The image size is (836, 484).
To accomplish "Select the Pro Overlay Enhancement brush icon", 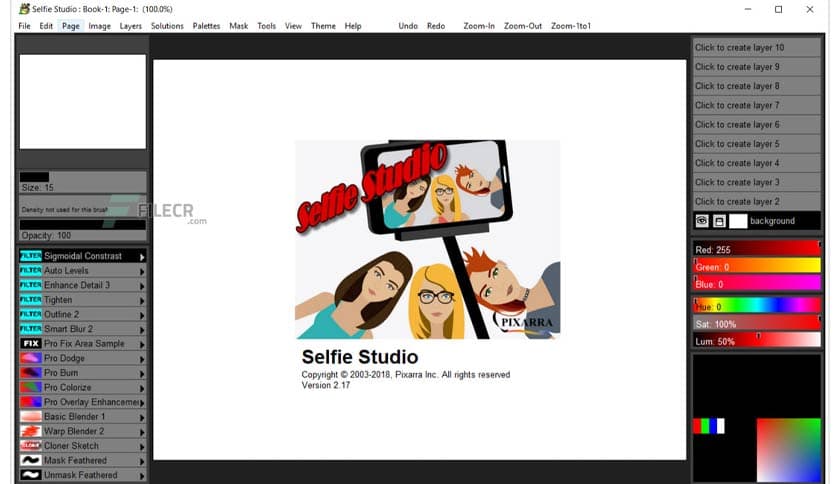I will point(30,402).
